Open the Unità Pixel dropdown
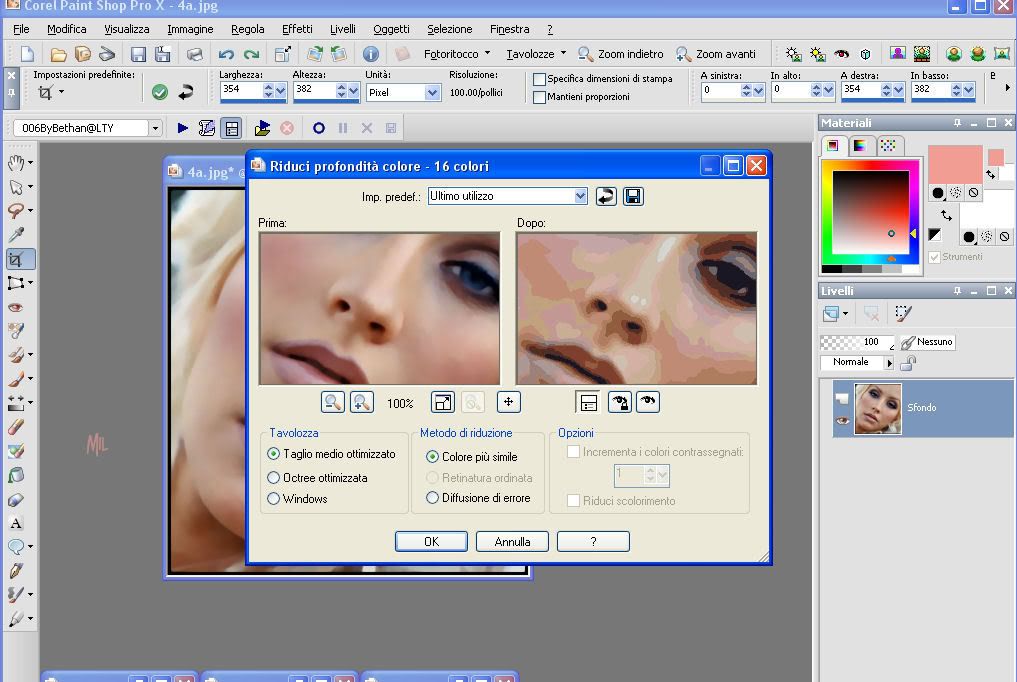Image resolution: width=1017 pixels, height=682 pixels. coord(433,93)
